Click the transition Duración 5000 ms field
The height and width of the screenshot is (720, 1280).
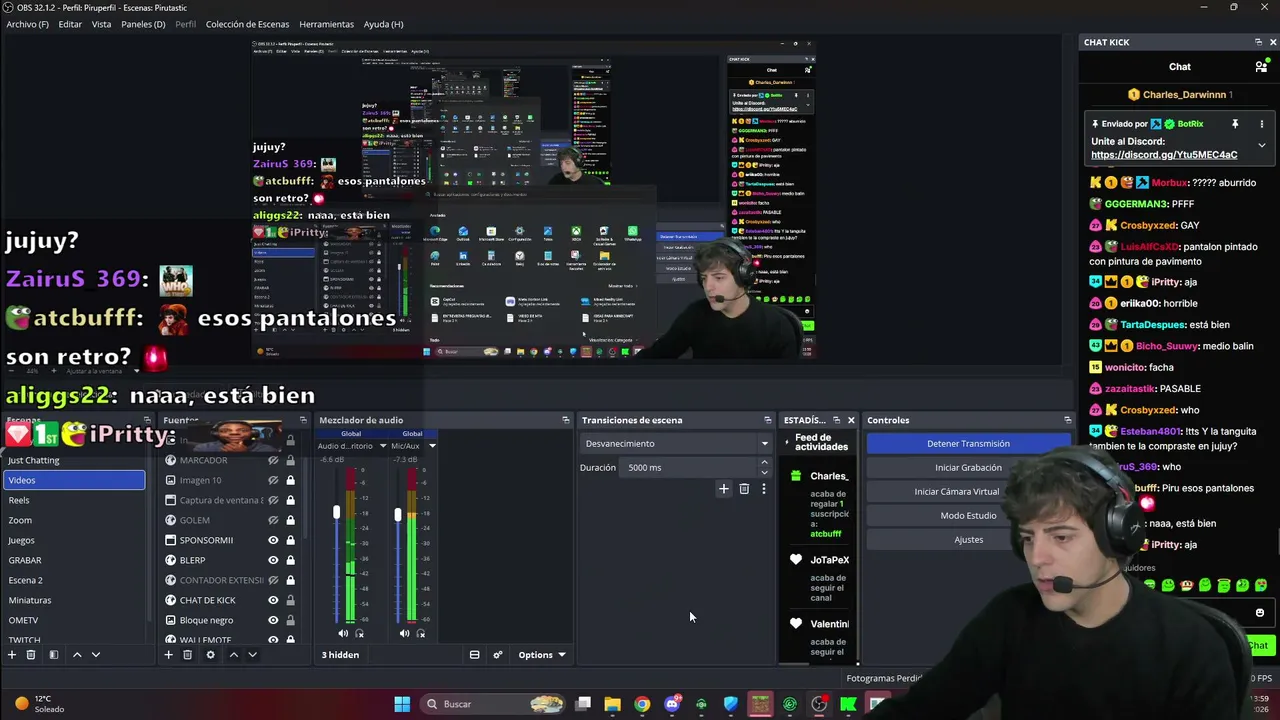690,467
